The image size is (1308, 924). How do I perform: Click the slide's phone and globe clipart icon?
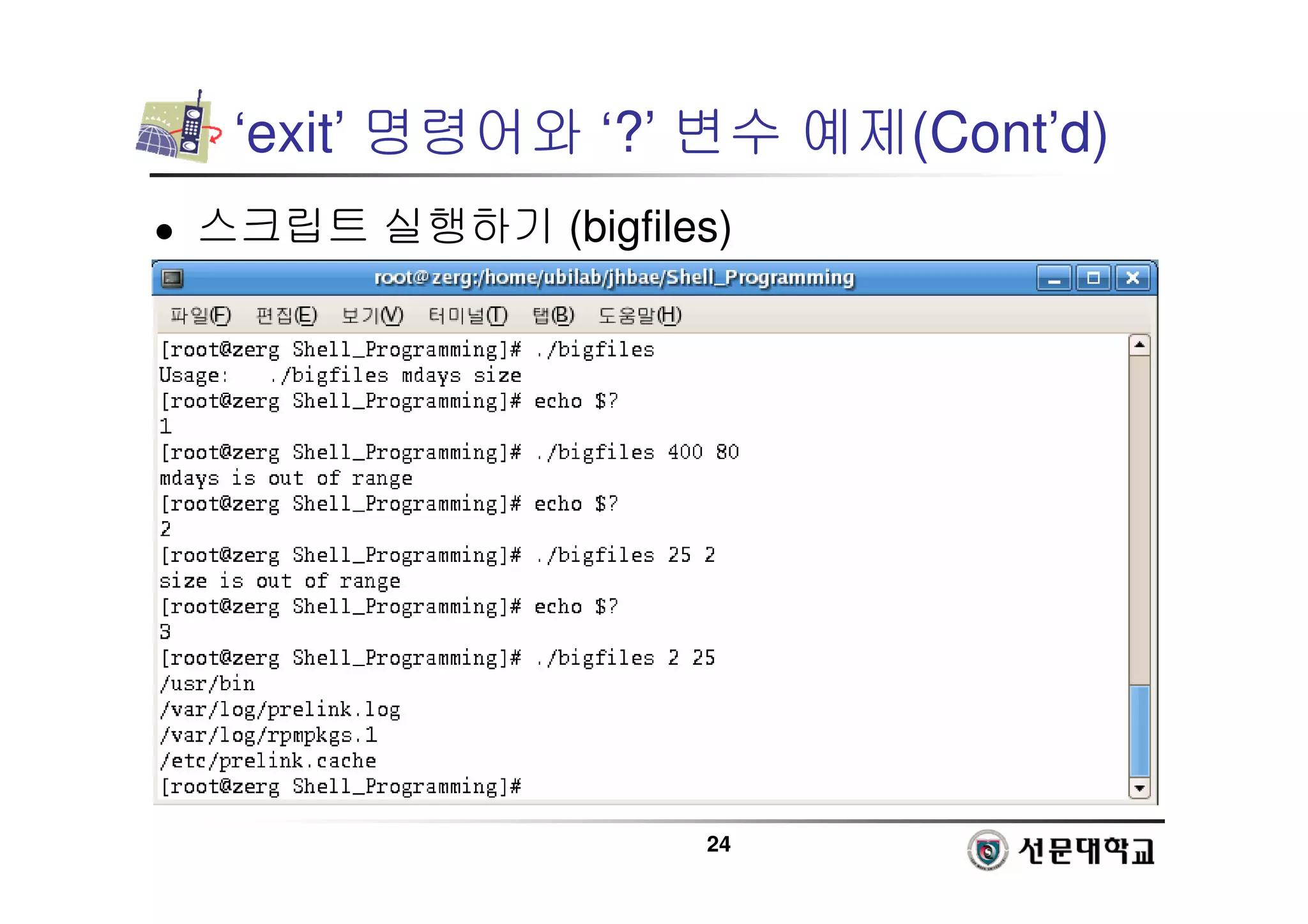coord(178,126)
